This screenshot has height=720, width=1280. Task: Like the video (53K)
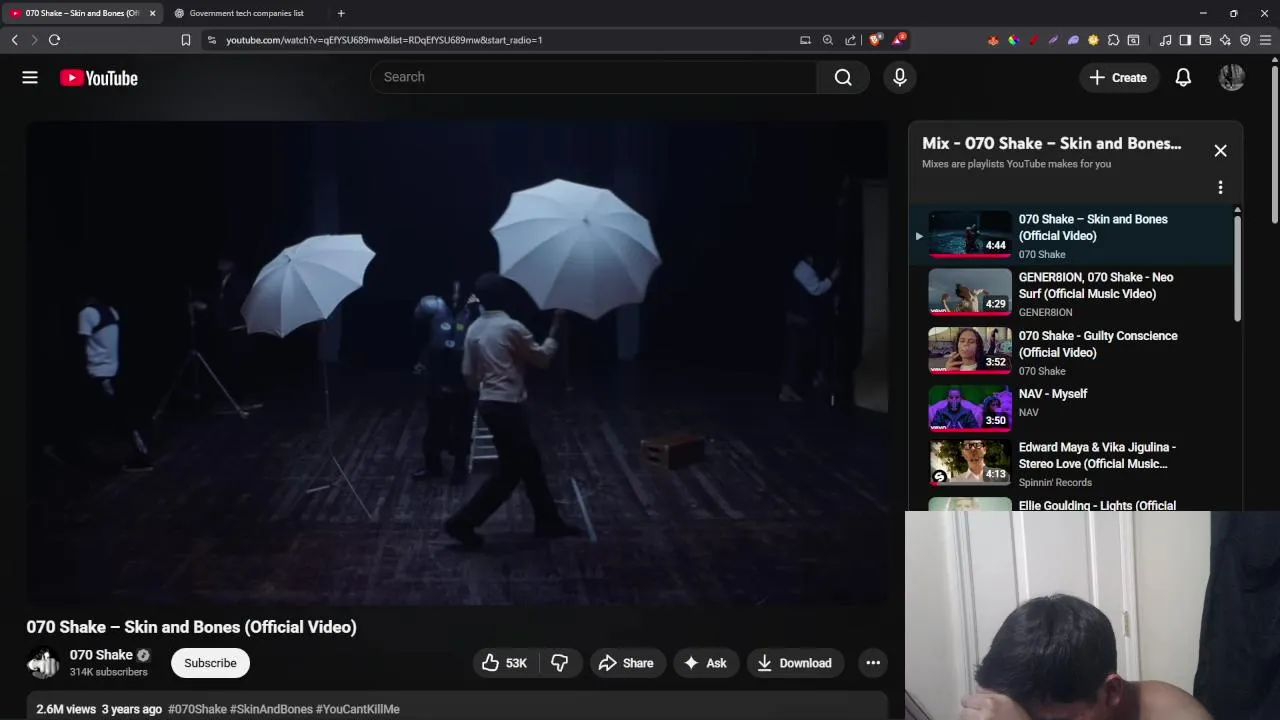click(507, 663)
